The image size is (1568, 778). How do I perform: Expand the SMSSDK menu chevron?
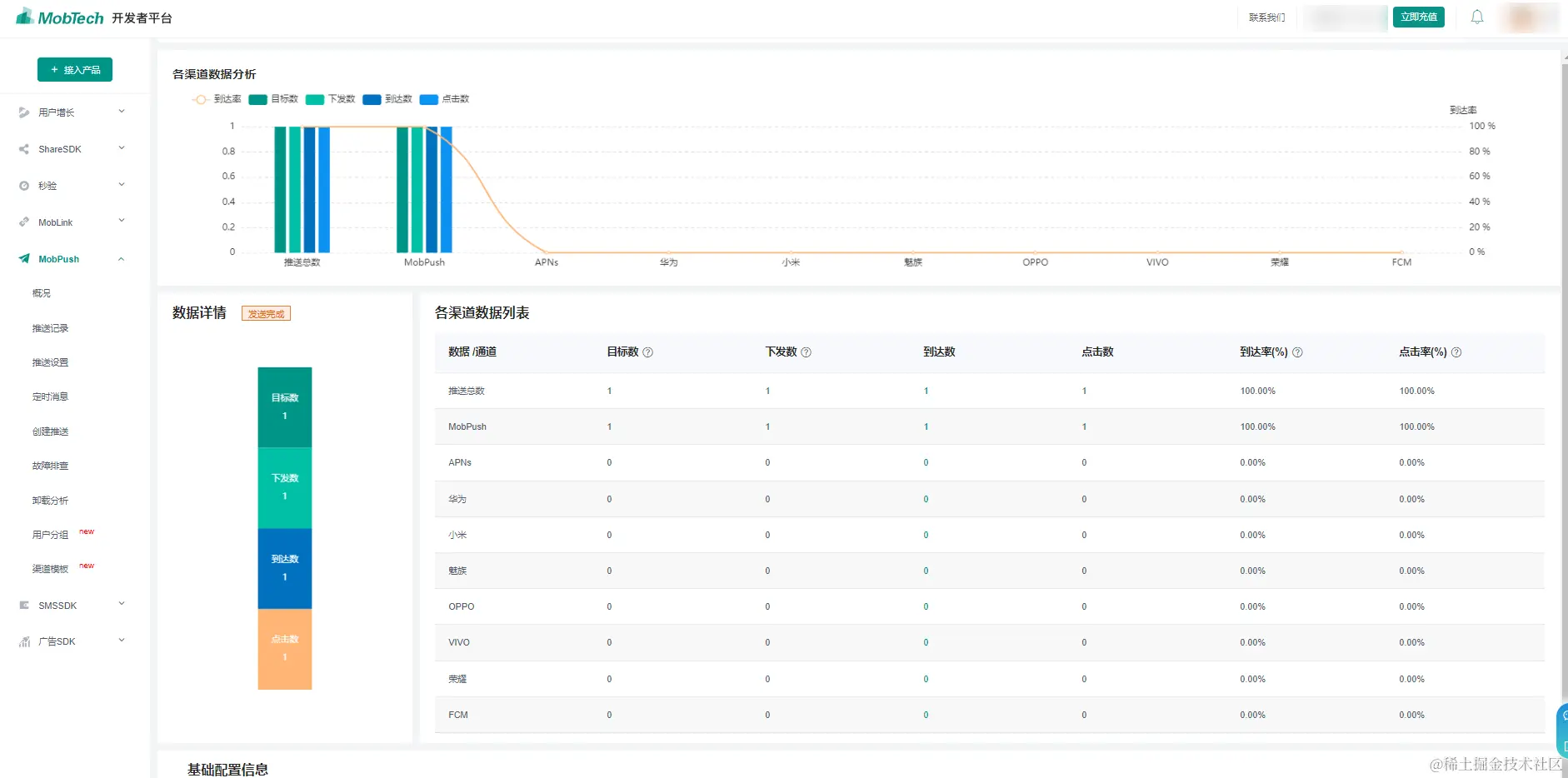point(122,604)
